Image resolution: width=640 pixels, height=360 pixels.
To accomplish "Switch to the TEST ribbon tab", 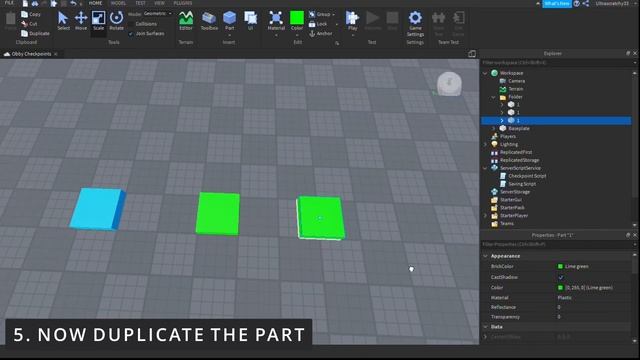I will [140, 3].
